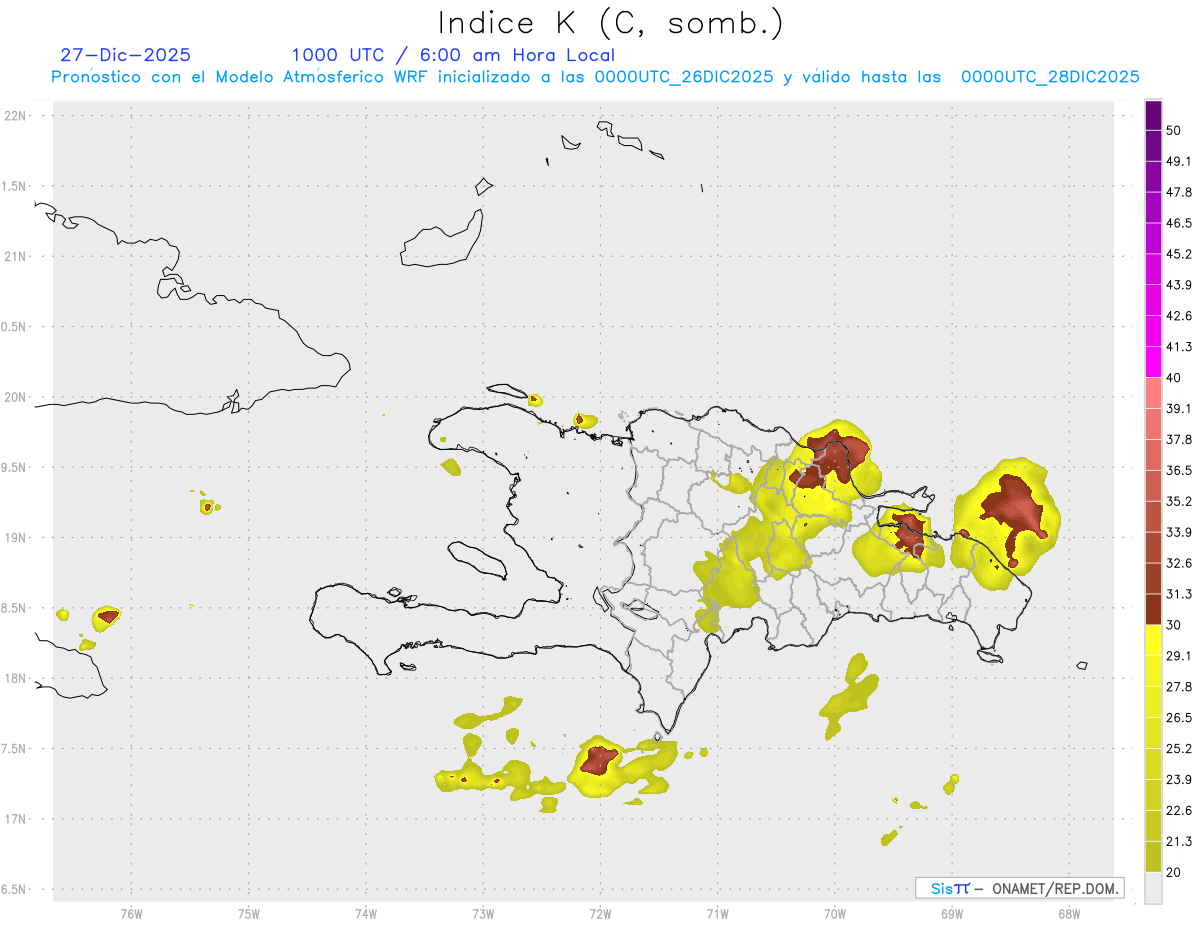
Task: Click the longitude label "73W"
Action: (x=483, y=914)
